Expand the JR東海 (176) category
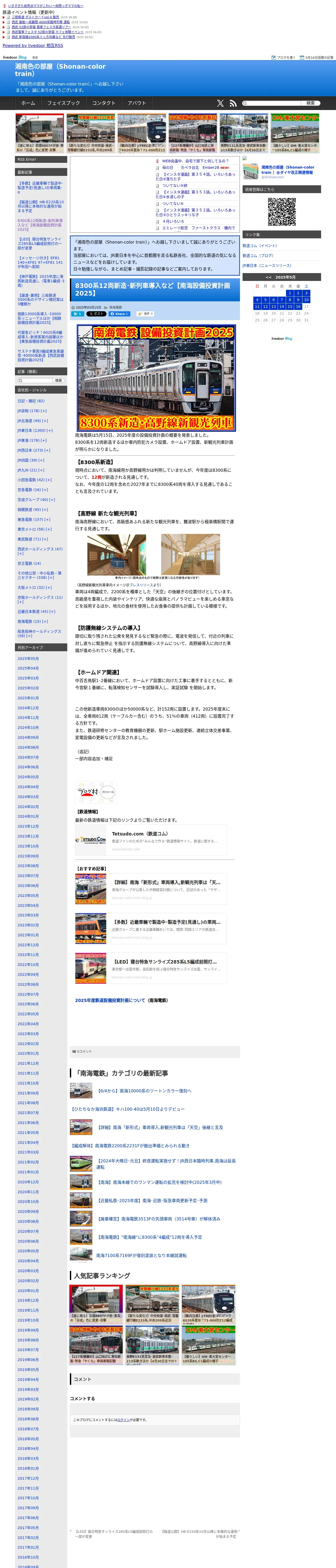Viewport: 336px width, 1568px height. click(44, 441)
